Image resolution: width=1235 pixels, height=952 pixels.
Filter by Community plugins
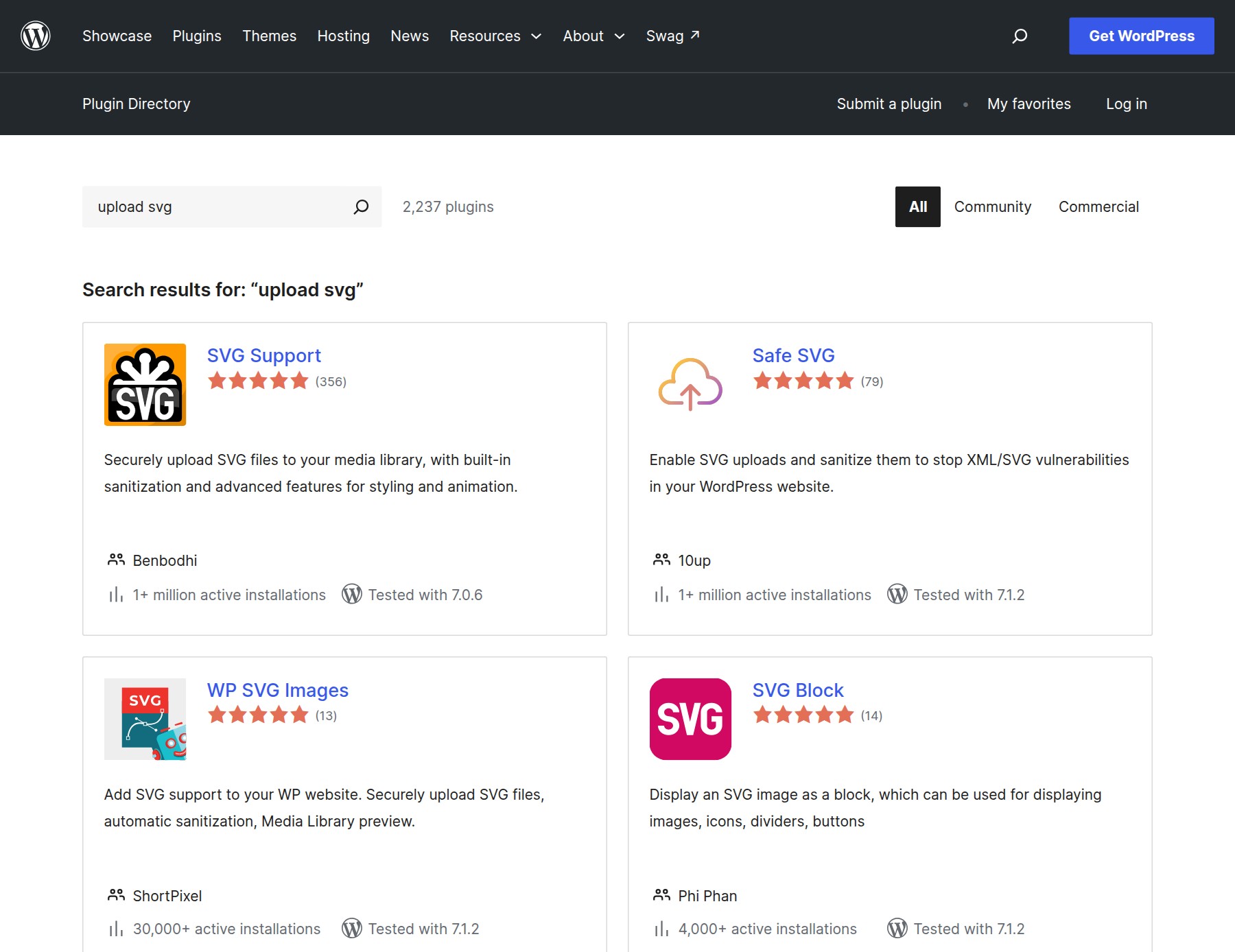pos(992,206)
